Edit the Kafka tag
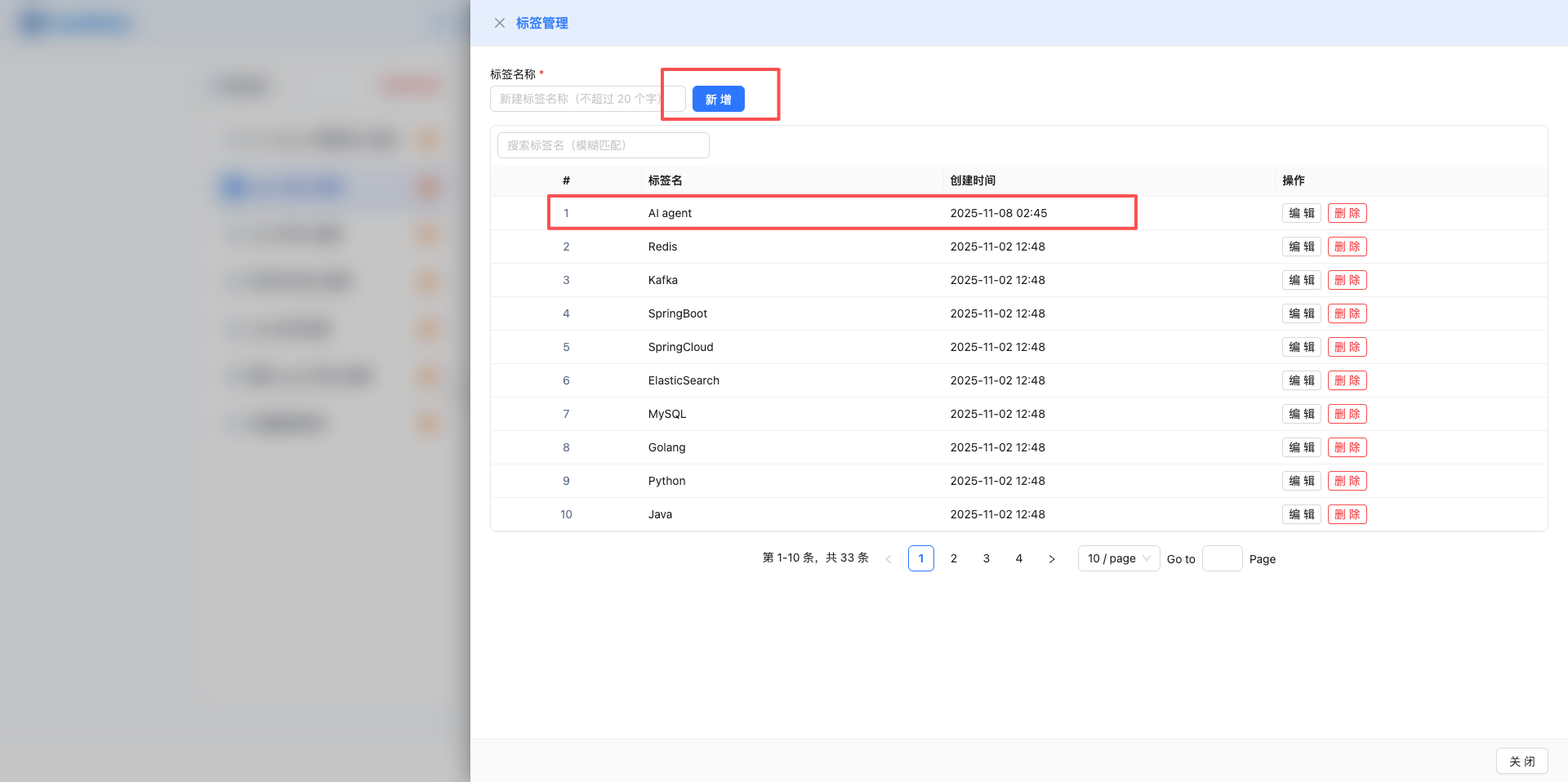 1301,280
